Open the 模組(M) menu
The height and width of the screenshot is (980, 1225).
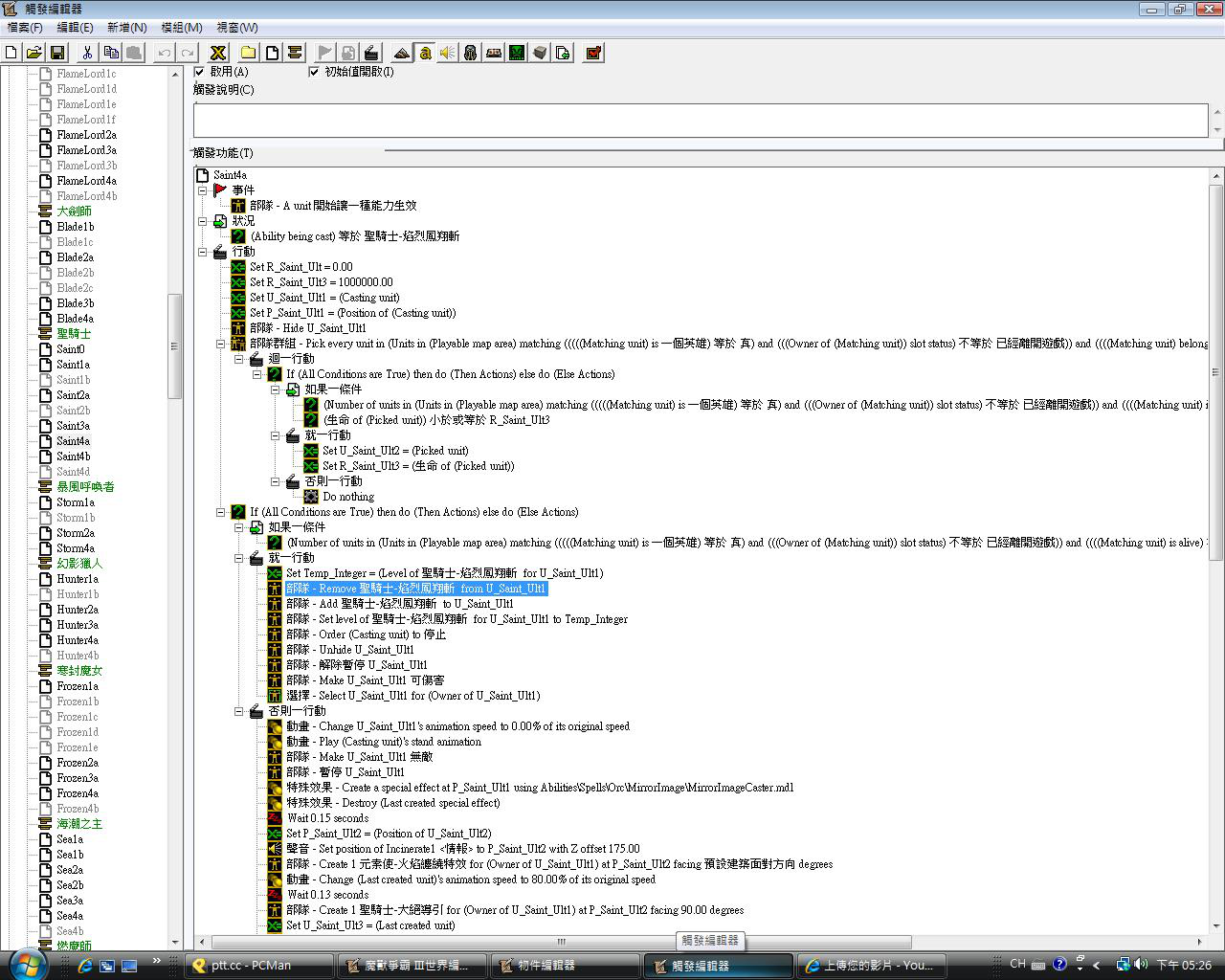(x=181, y=28)
